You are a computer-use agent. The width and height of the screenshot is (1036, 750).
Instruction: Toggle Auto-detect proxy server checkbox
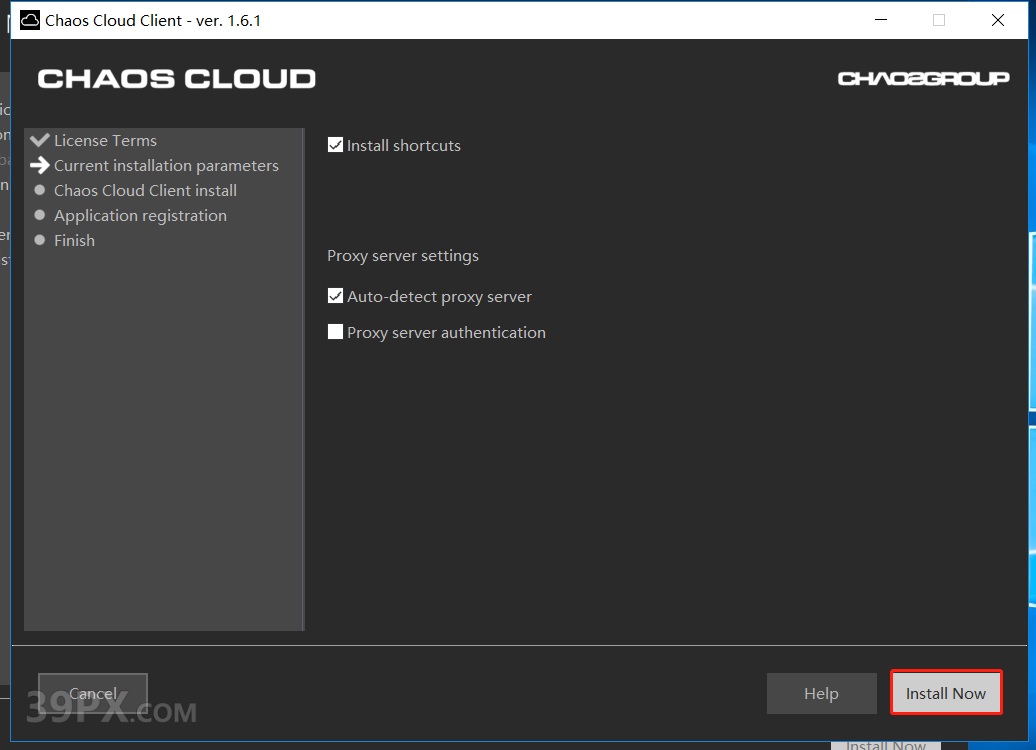tap(336, 296)
